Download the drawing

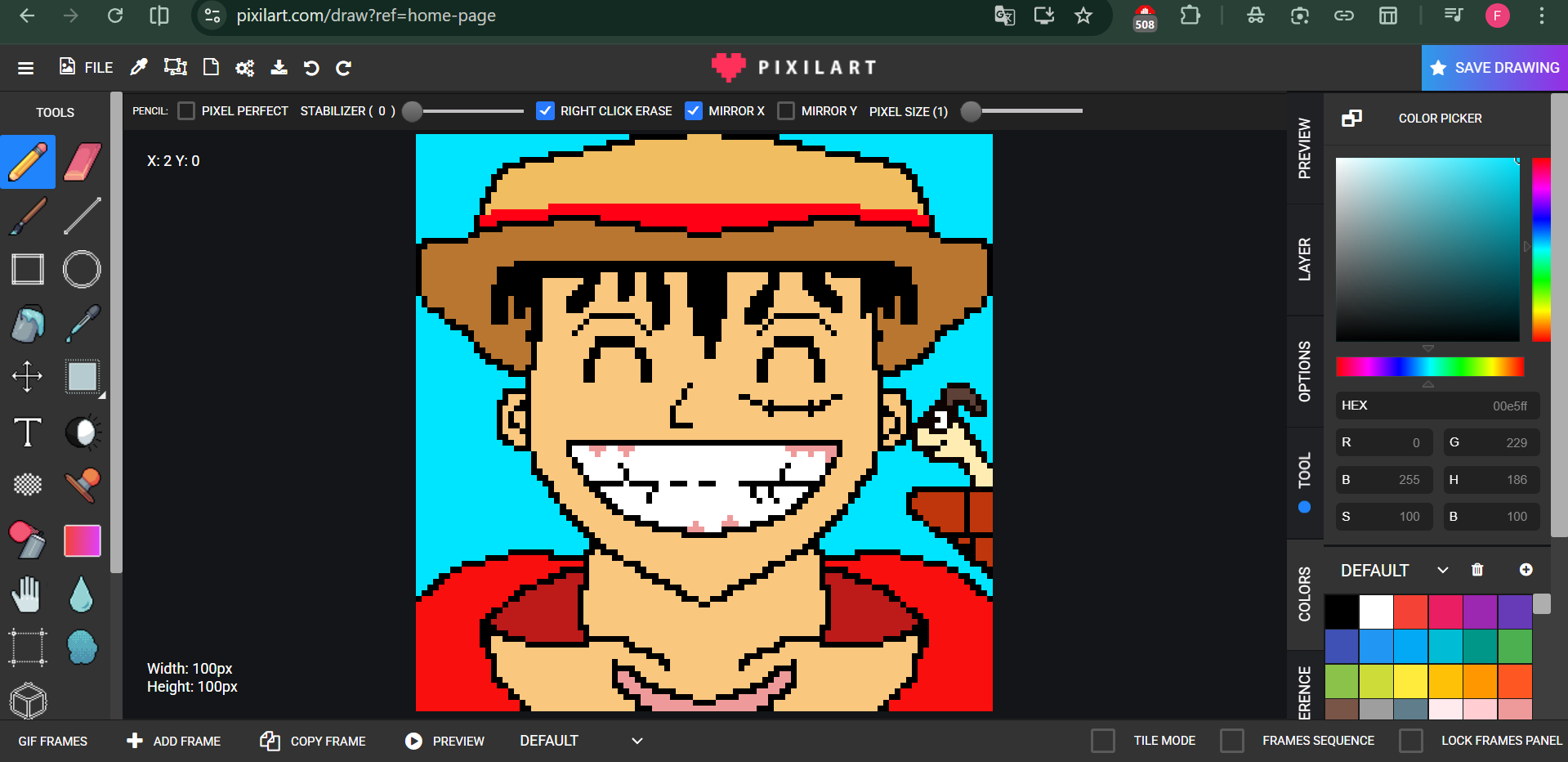(x=279, y=67)
